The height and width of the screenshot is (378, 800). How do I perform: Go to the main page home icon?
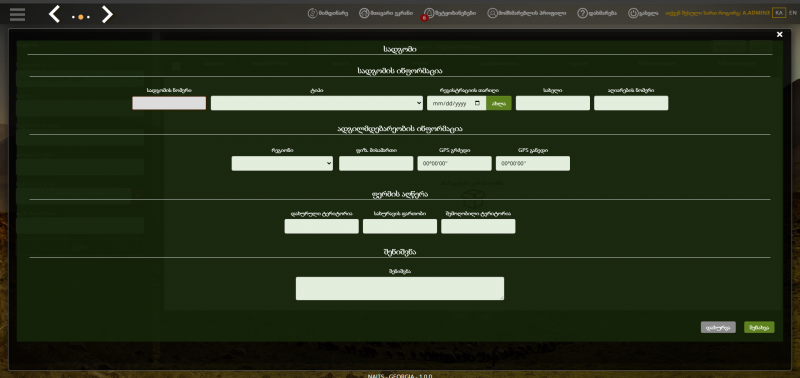386,14
